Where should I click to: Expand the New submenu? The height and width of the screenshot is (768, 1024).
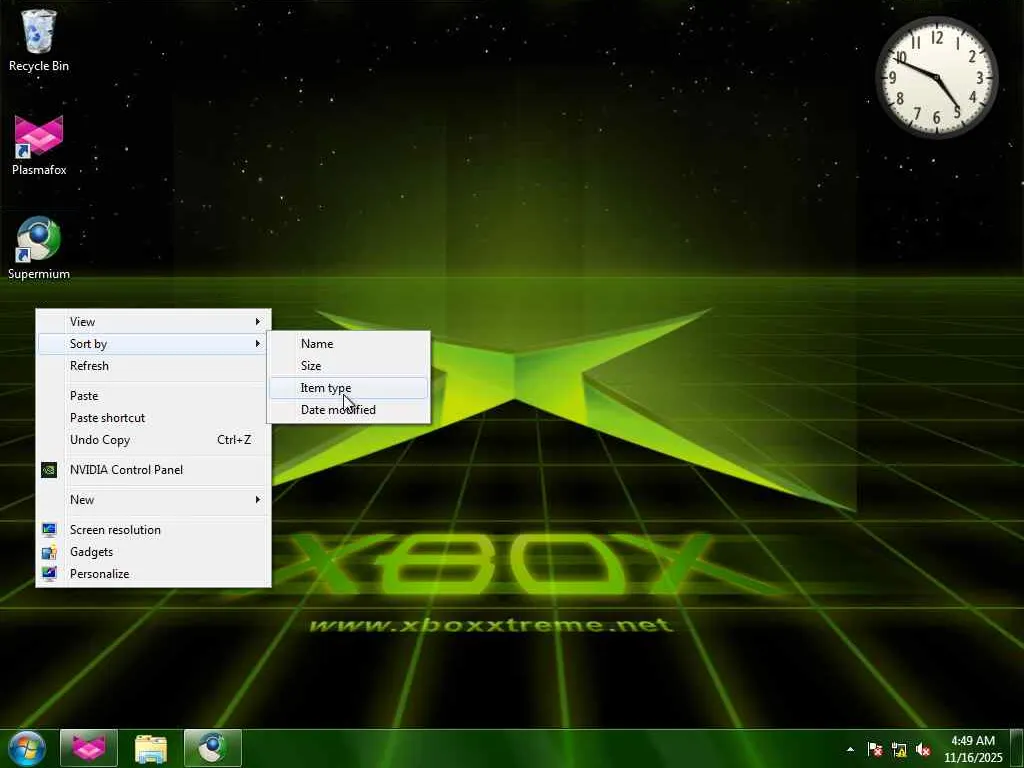[x=153, y=500]
